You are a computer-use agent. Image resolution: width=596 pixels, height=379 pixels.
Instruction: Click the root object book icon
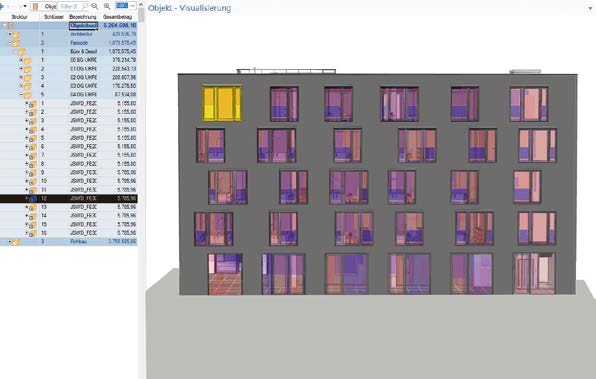click(11, 26)
